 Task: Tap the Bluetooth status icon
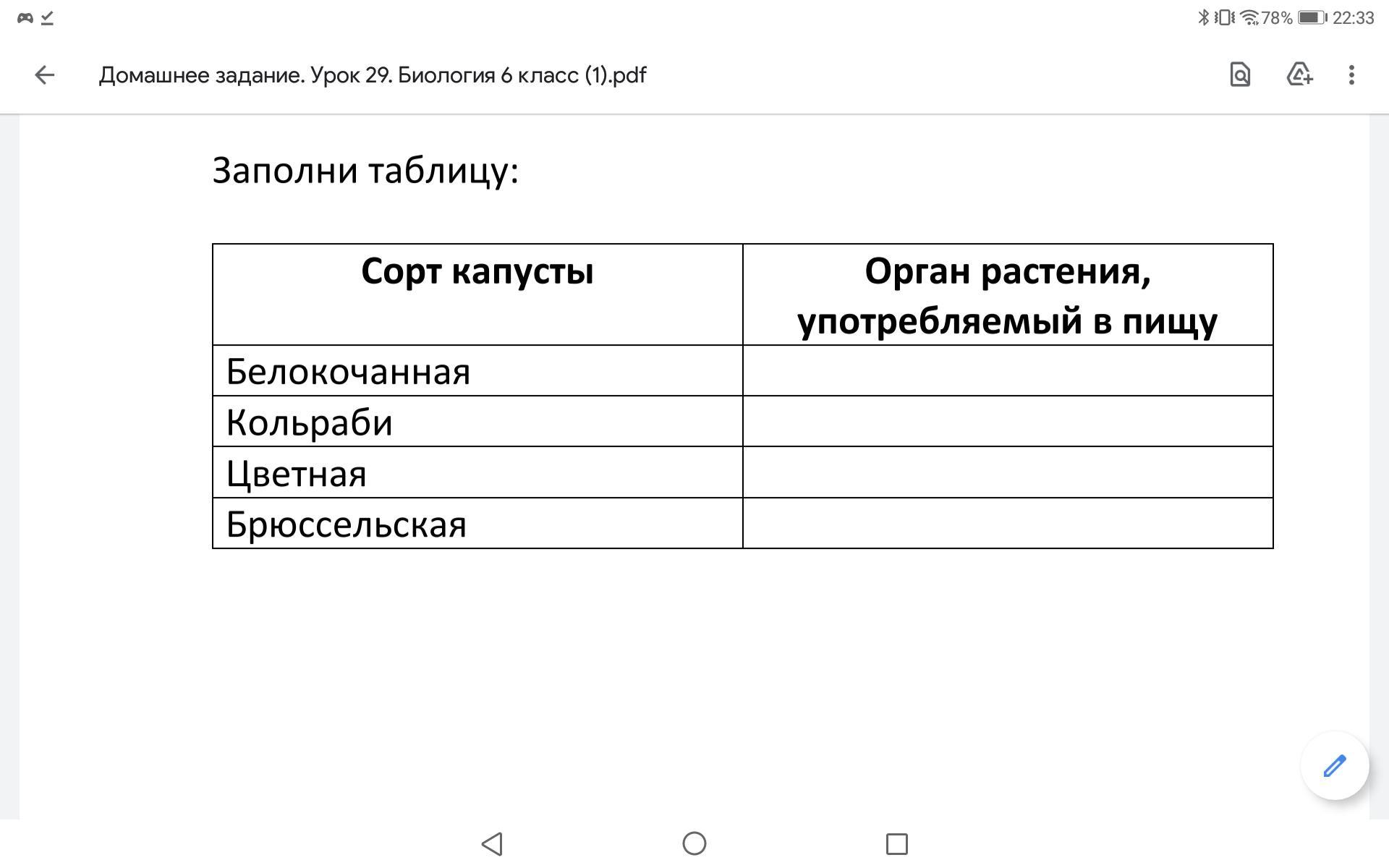click(x=1204, y=17)
